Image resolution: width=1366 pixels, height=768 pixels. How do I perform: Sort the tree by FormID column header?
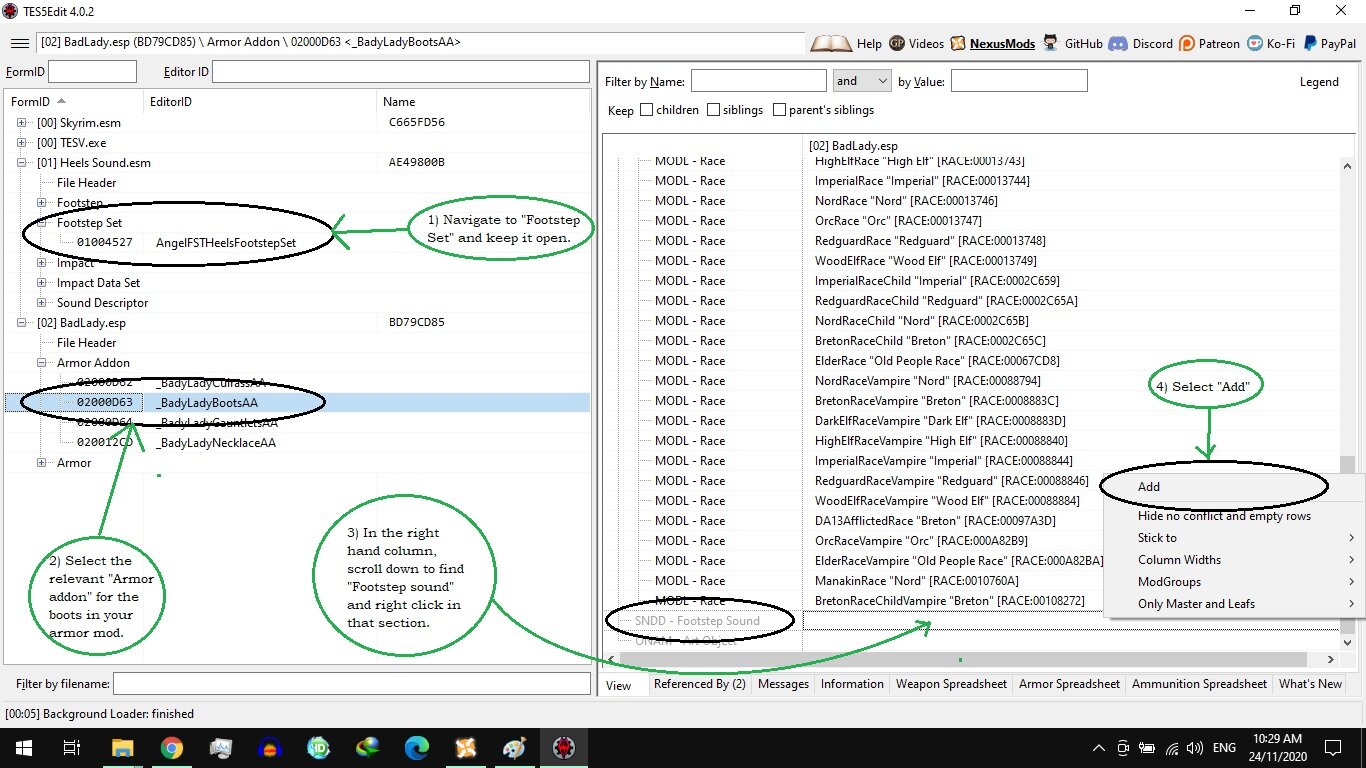[74, 101]
